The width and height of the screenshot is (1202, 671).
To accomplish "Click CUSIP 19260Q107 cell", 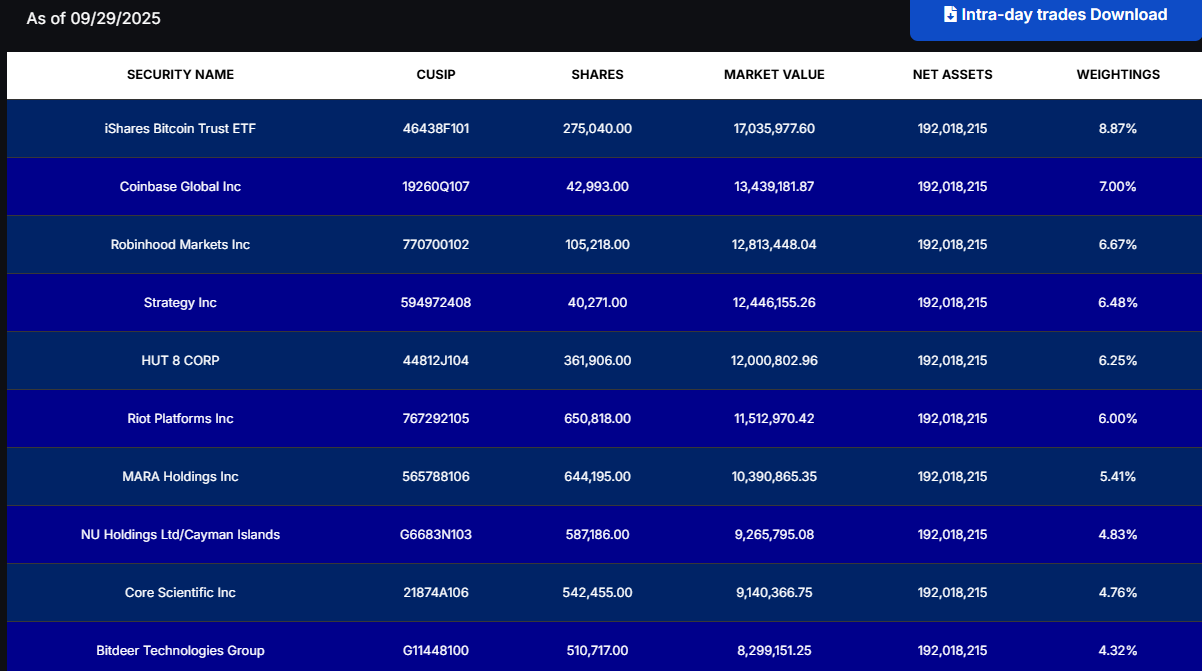I will coord(436,187).
